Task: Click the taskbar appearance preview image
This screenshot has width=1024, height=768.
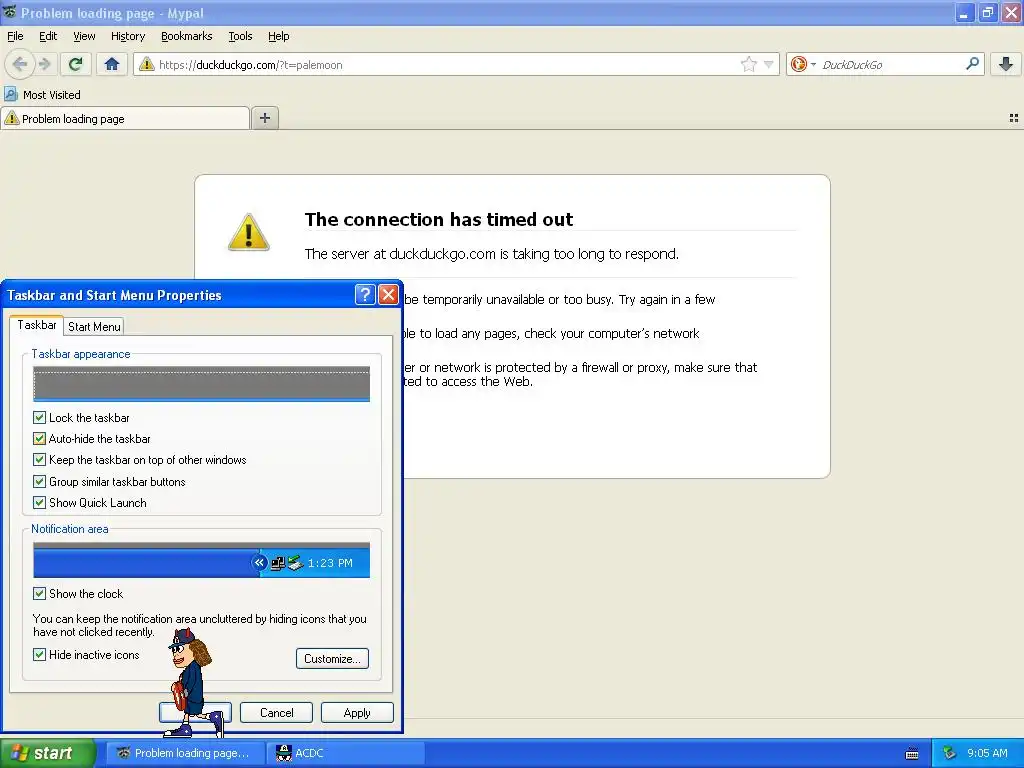Action: [x=201, y=384]
